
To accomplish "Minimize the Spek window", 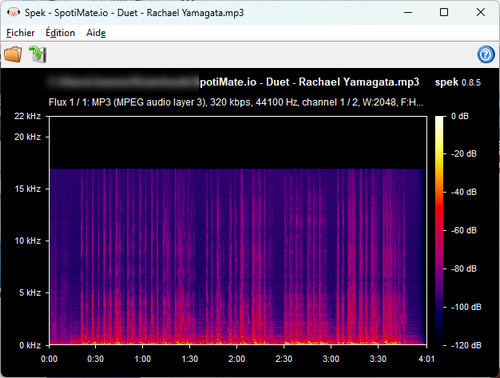I will coord(408,13).
